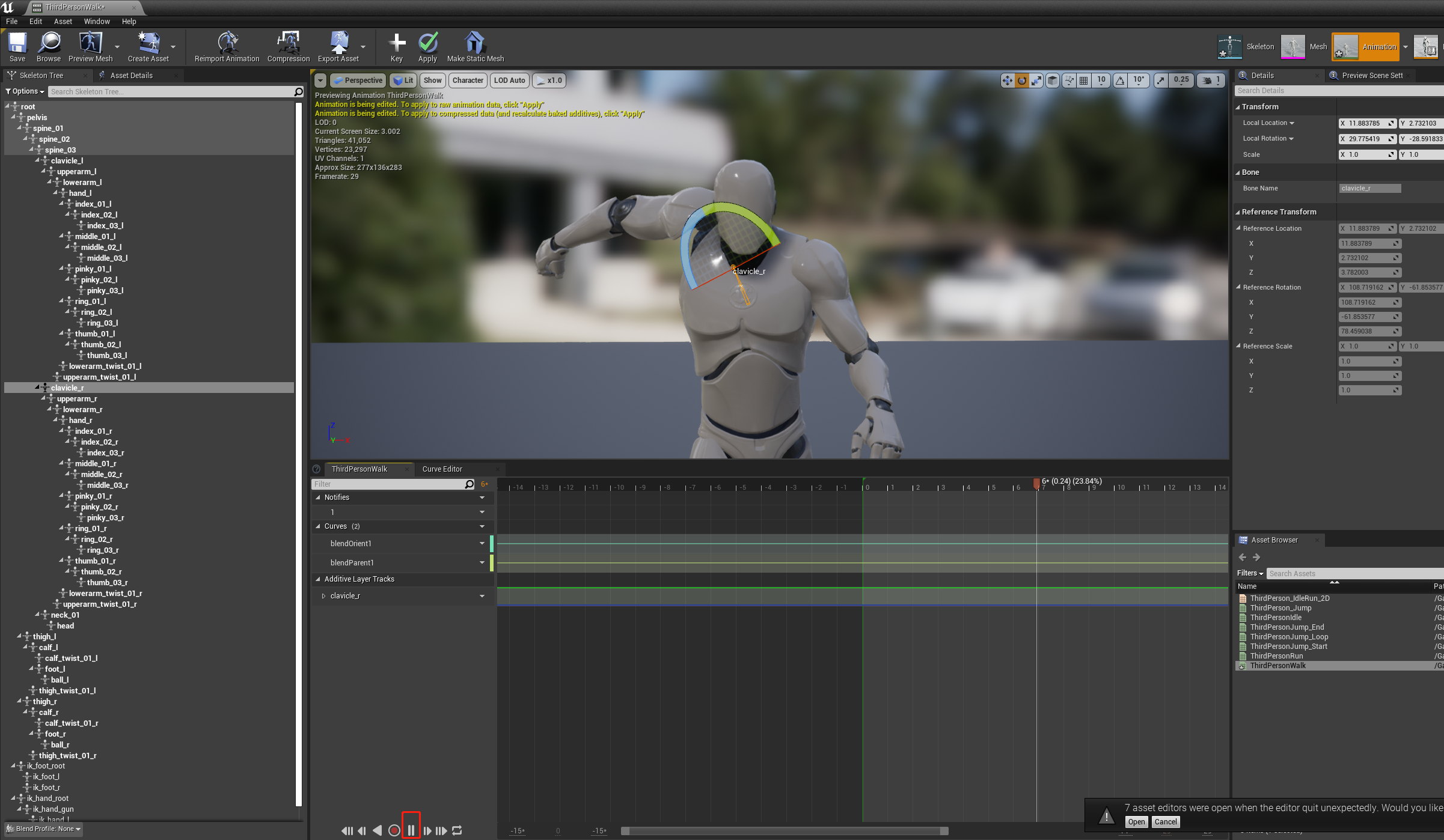Select the translate gizmo in the viewport toolbar
This screenshot has height=840, width=1444.
(x=1007, y=81)
